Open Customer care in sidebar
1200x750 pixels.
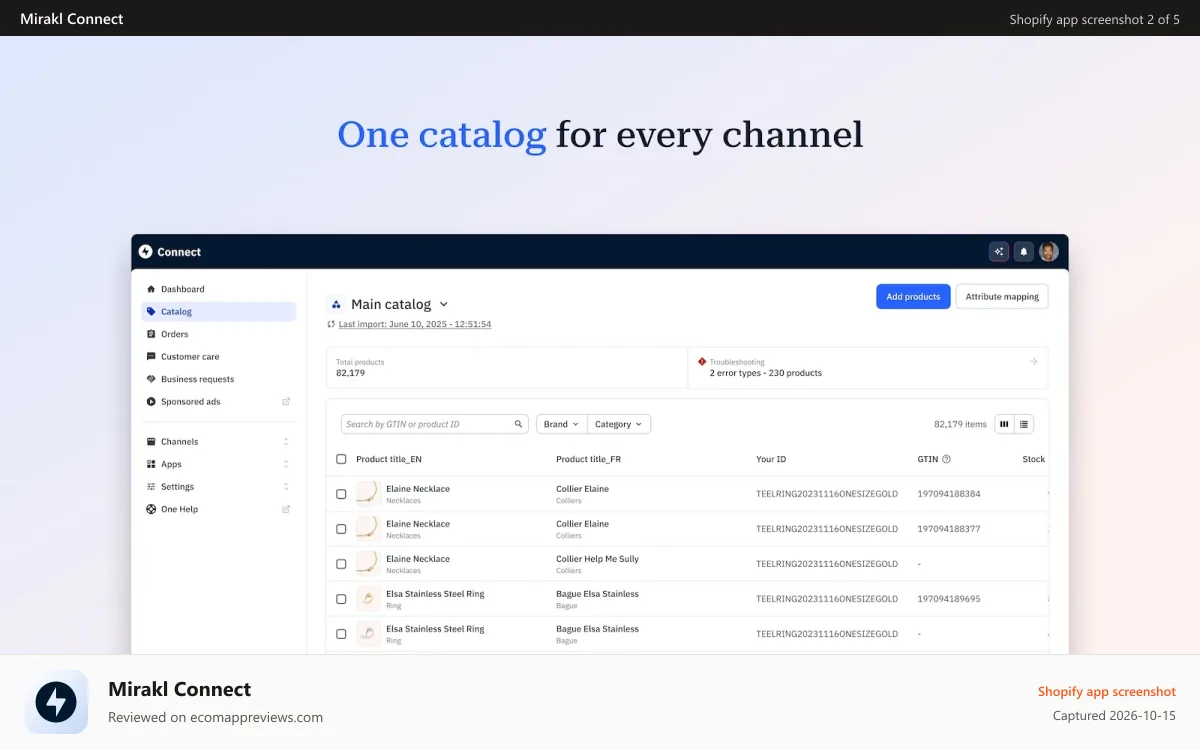point(219,357)
